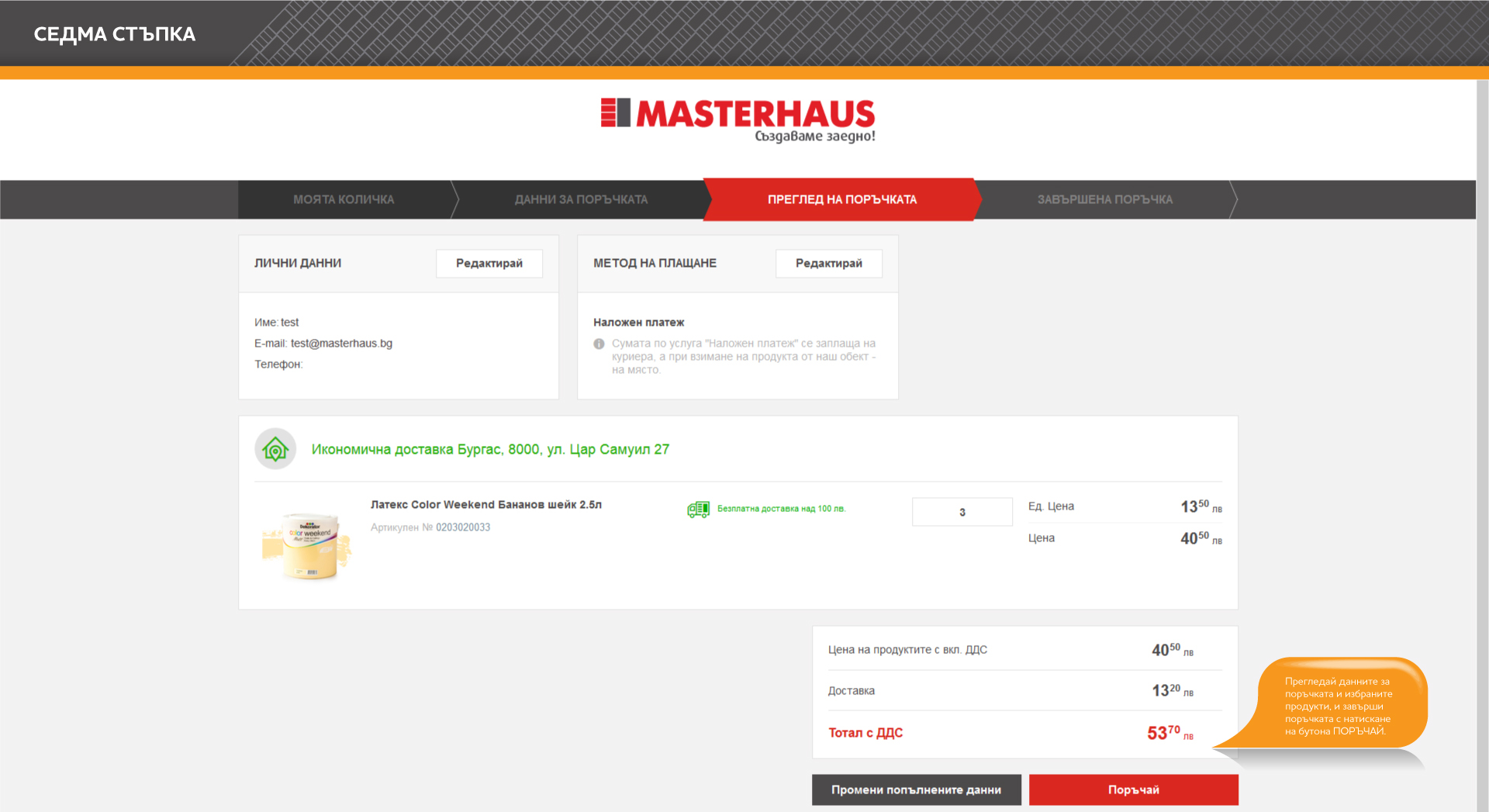Click the free delivery truck icon
Image resolution: width=1489 pixels, height=812 pixels.
[x=698, y=510]
